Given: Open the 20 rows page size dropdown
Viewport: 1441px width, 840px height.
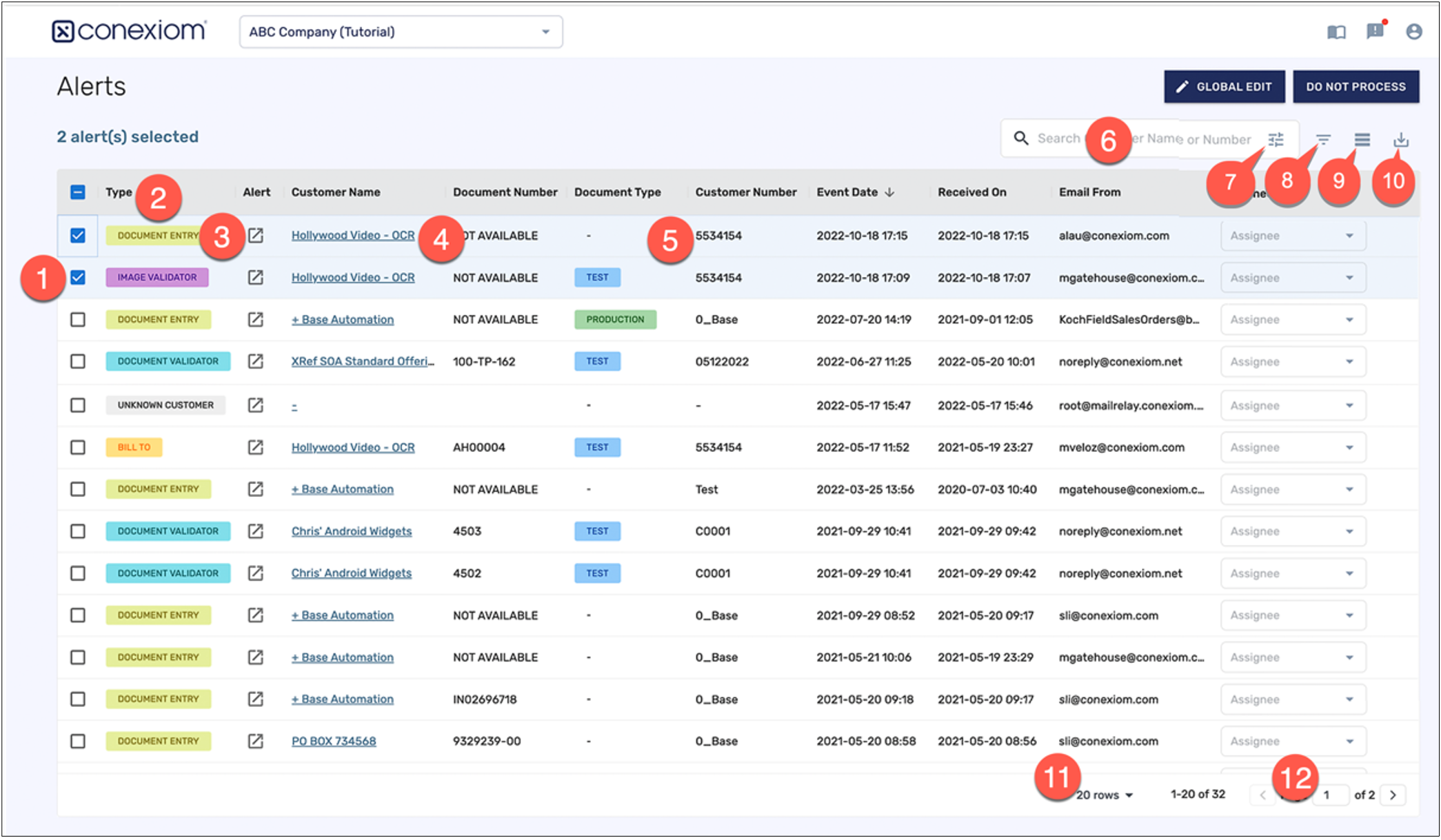Looking at the screenshot, I should 1105,795.
